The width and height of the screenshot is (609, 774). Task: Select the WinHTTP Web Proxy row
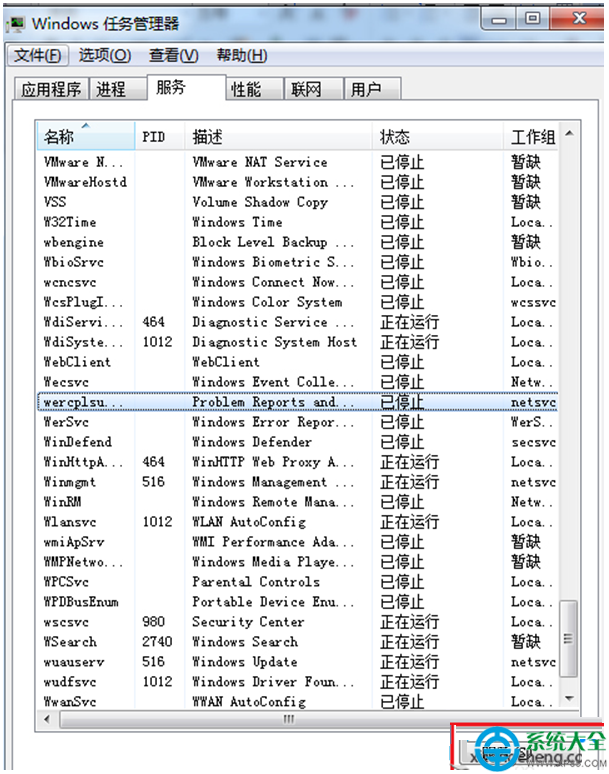pyautogui.click(x=298, y=462)
